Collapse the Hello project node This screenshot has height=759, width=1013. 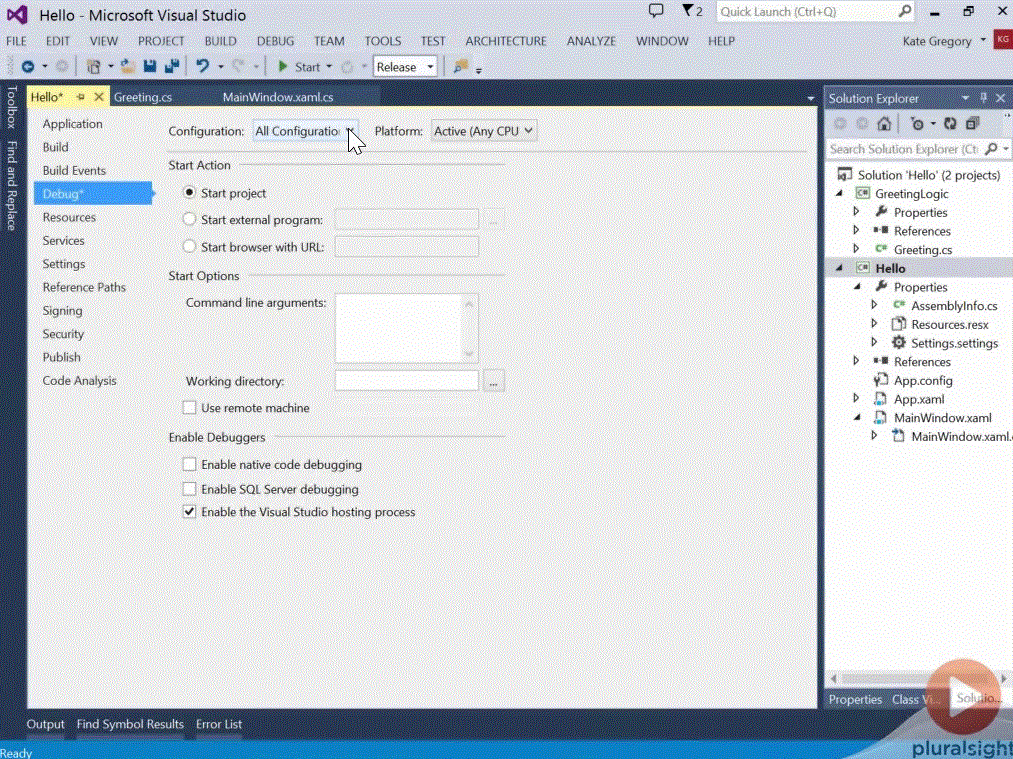pyautogui.click(x=839, y=267)
